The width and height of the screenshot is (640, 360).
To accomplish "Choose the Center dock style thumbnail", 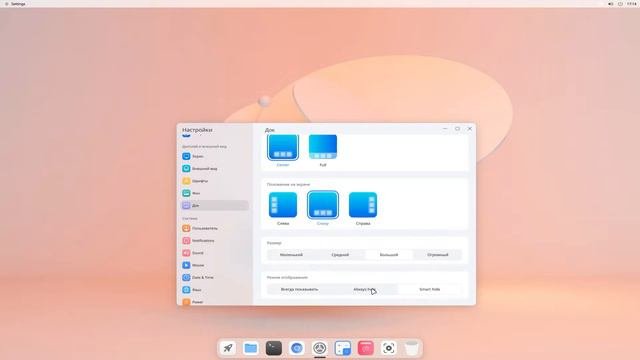I will pyautogui.click(x=283, y=147).
